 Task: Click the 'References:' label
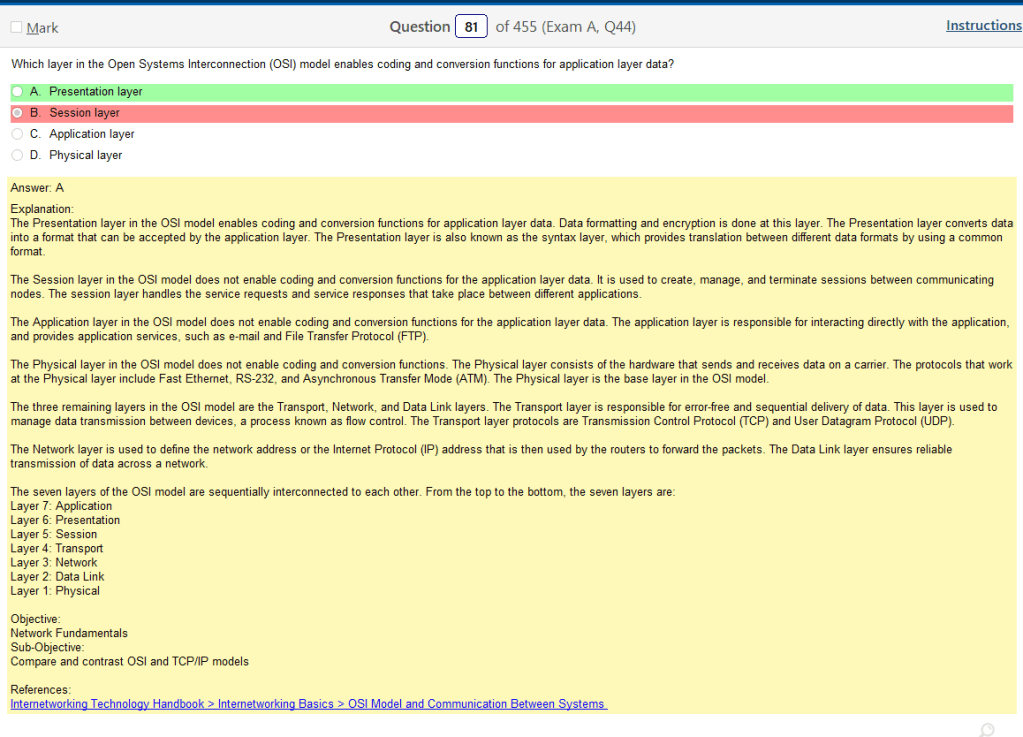click(x=41, y=690)
